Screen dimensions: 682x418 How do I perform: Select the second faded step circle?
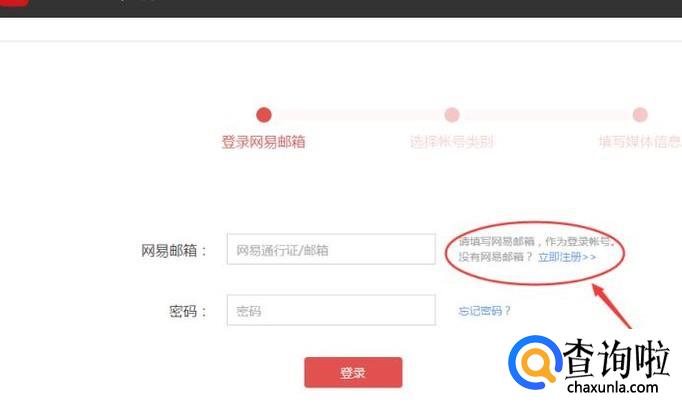[452, 115]
